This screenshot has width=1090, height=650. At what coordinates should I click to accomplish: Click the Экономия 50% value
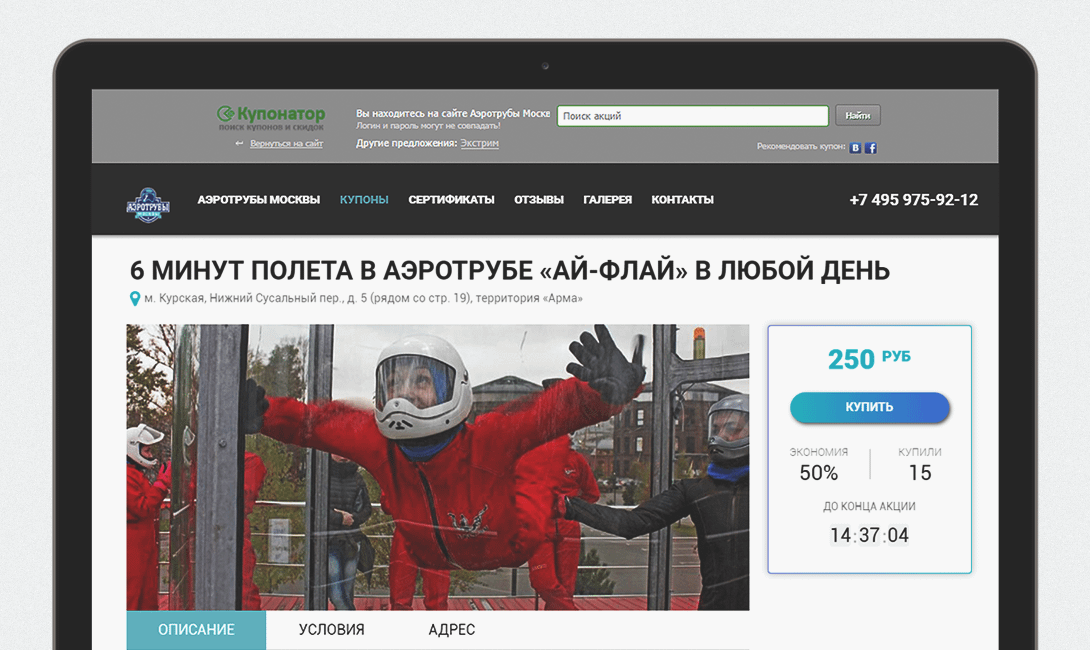tap(819, 473)
